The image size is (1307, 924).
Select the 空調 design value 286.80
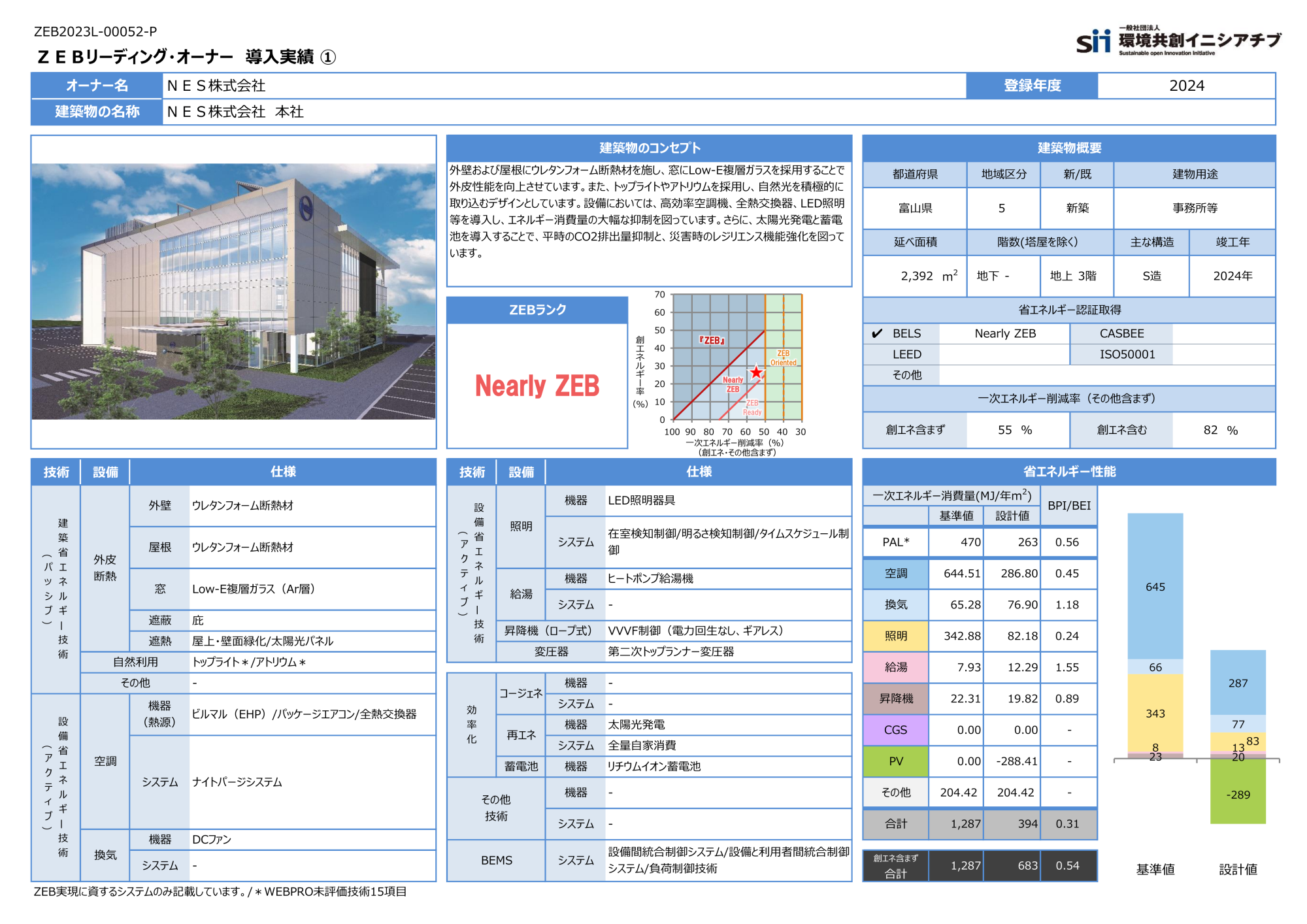tap(1019, 574)
